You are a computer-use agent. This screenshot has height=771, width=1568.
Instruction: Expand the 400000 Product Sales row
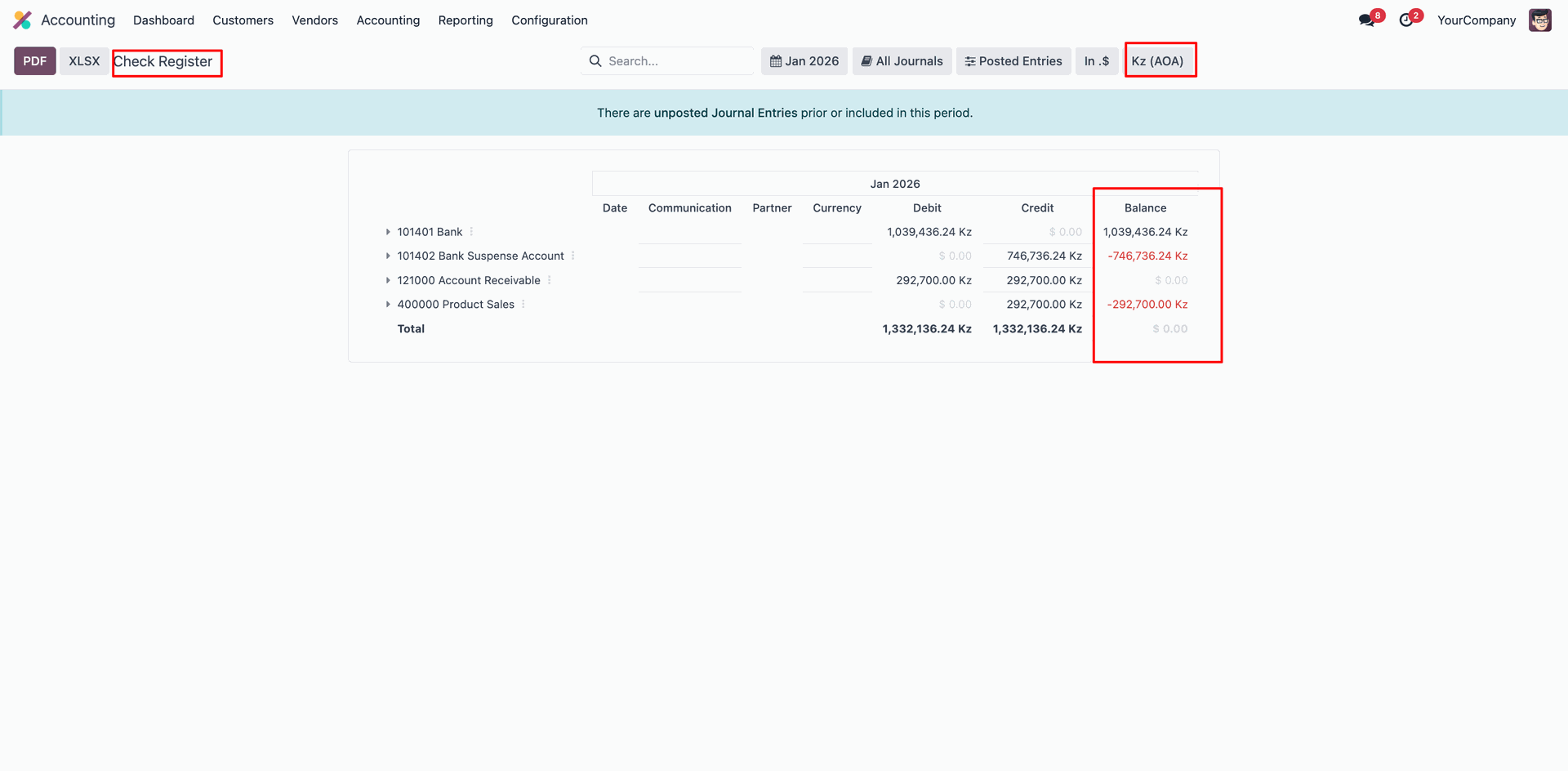(x=388, y=304)
